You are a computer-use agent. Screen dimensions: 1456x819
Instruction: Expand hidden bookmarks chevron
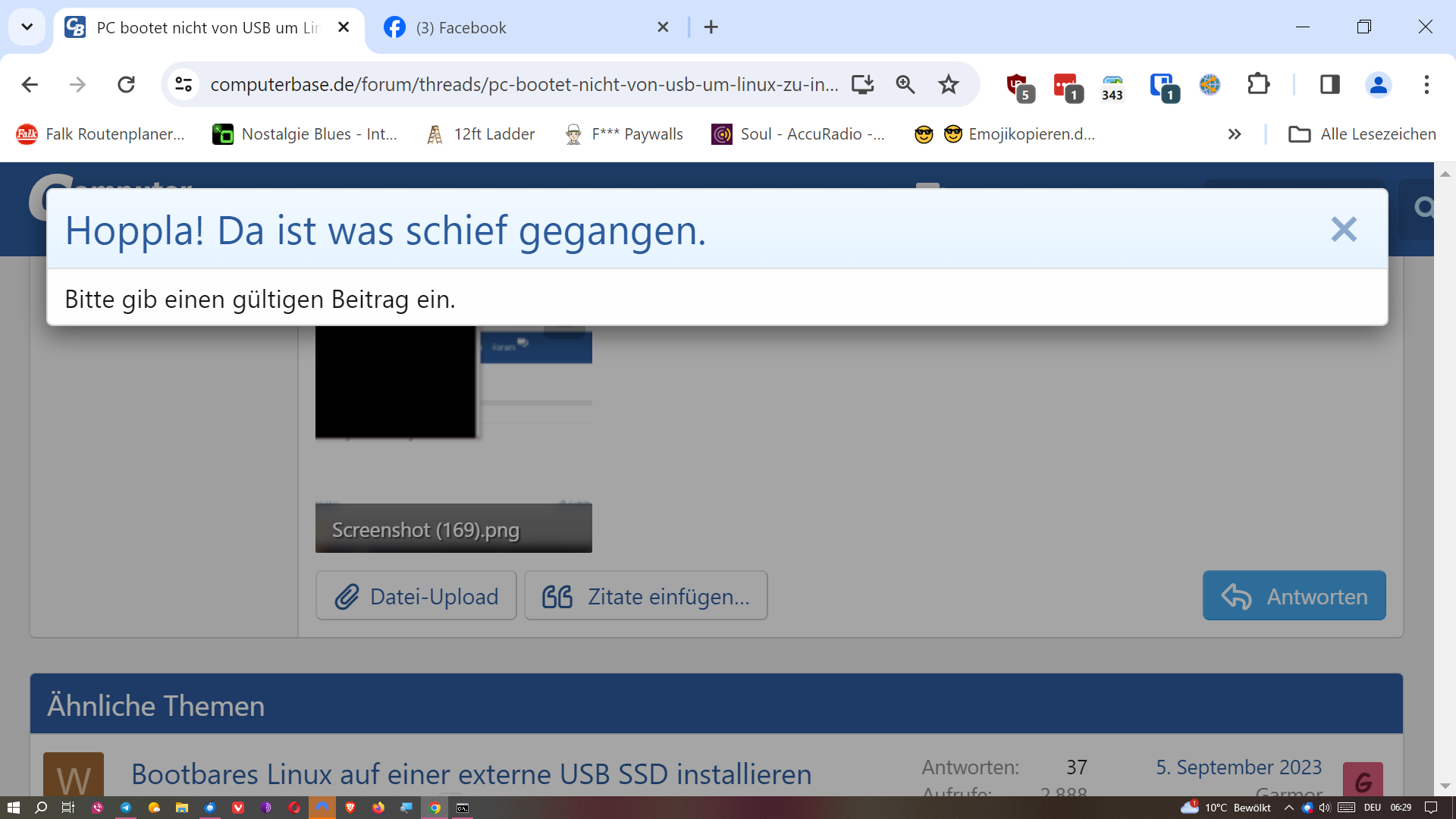(x=1235, y=134)
